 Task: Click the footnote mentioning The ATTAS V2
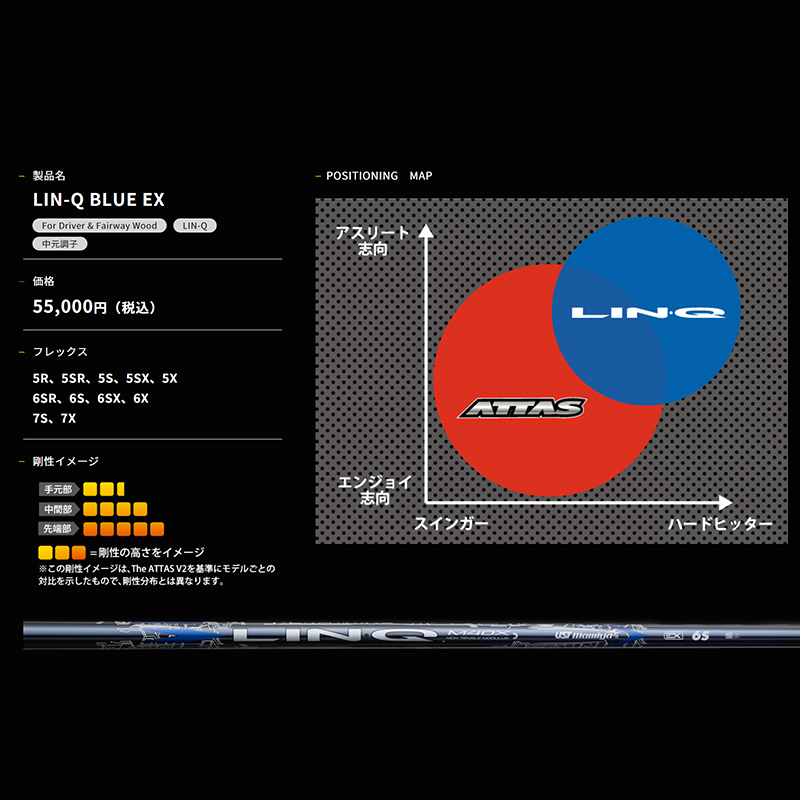tap(157, 574)
